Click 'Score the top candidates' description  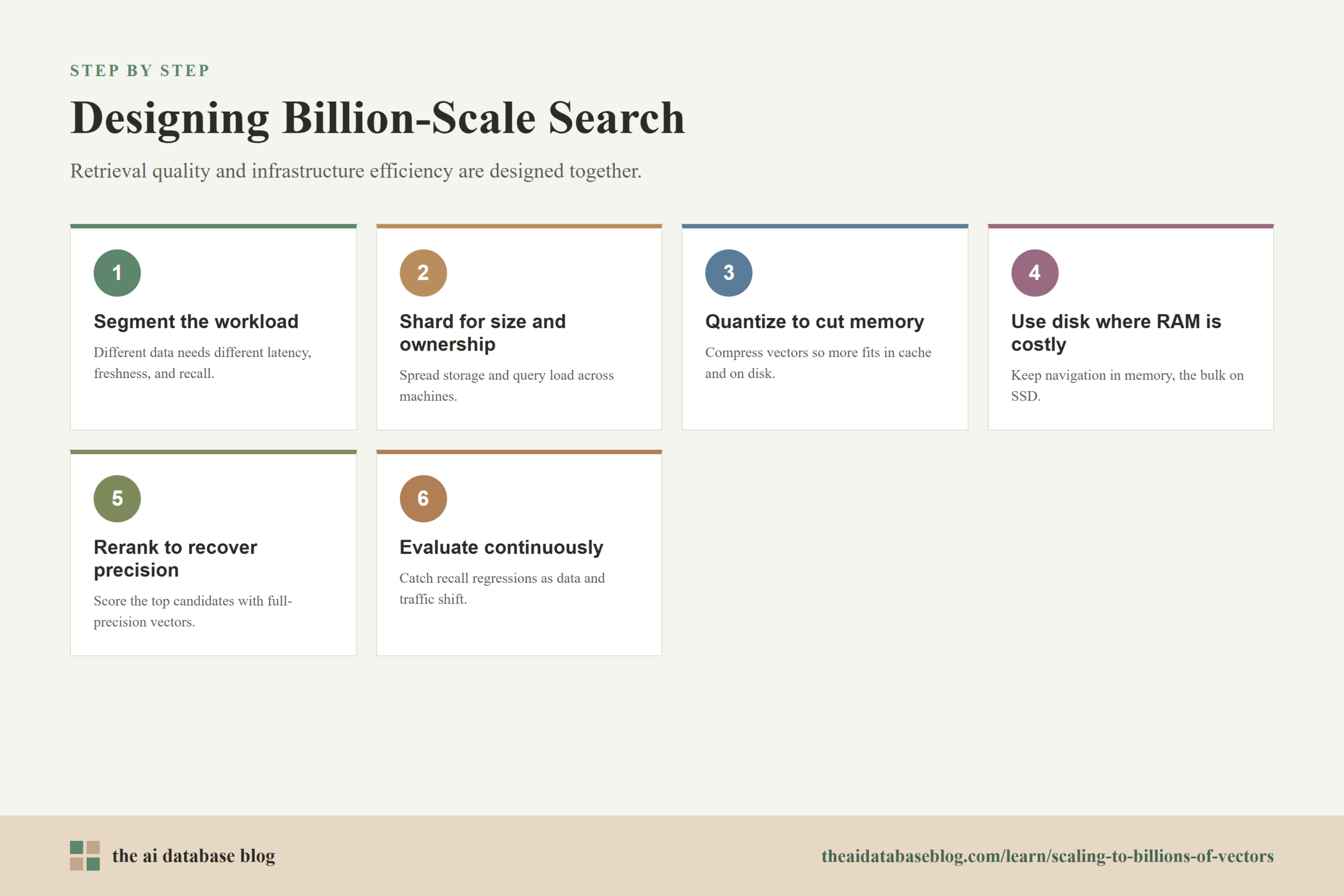[x=193, y=612]
